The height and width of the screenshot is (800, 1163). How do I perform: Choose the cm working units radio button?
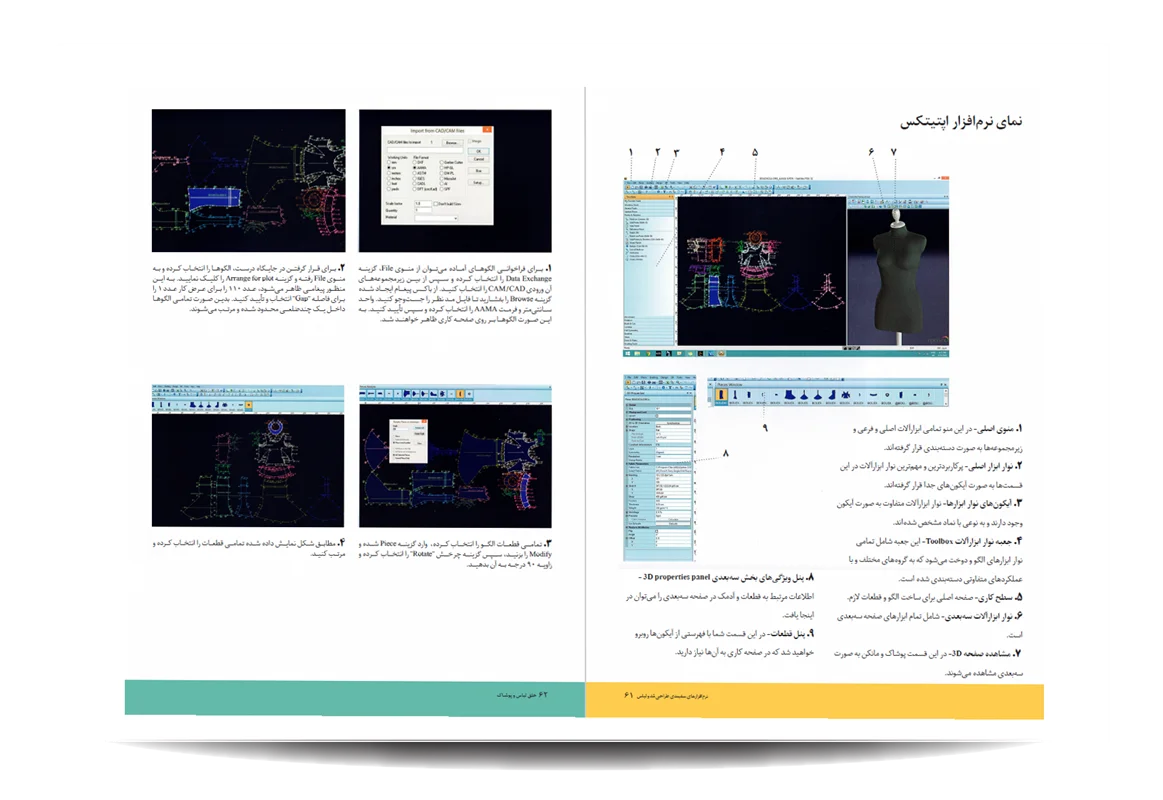point(389,167)
